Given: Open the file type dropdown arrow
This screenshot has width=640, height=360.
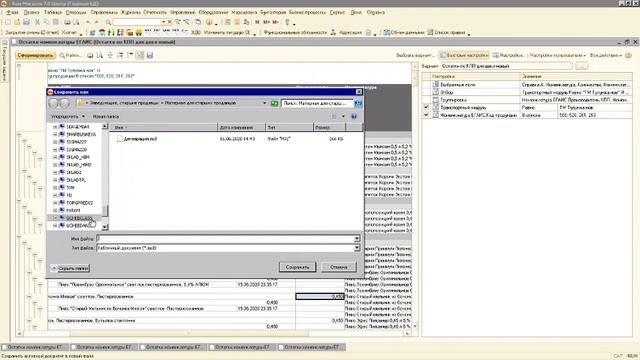Looking at the screenshot, I should pyautogui.click(x=357, y=248).
